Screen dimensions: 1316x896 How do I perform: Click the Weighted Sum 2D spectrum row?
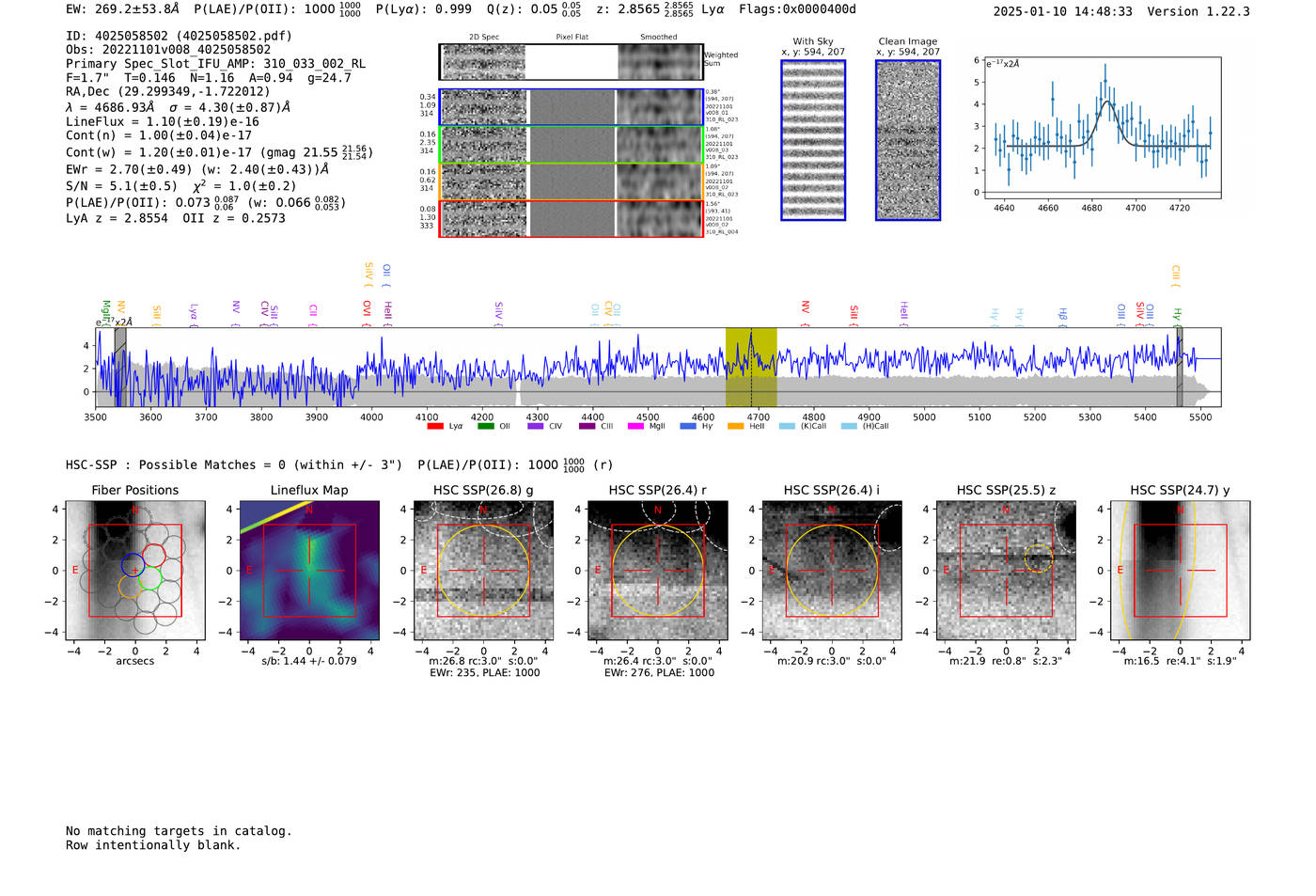pyautogui.click(x=571, y=62)
